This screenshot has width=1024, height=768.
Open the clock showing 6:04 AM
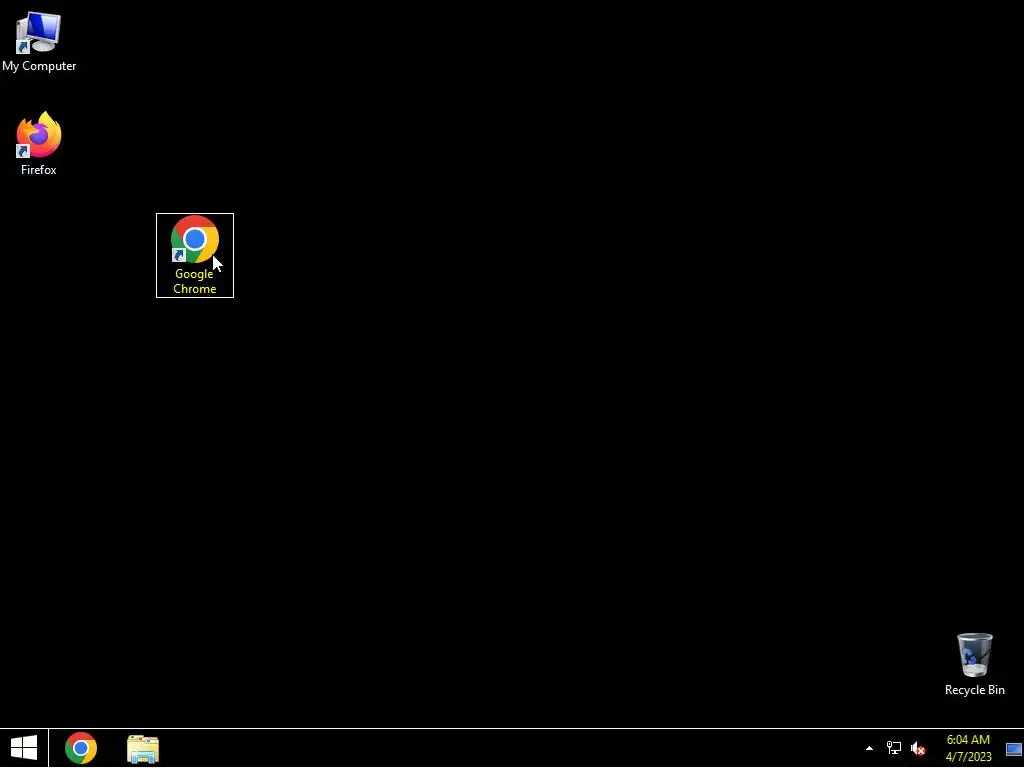pos(968,748)
